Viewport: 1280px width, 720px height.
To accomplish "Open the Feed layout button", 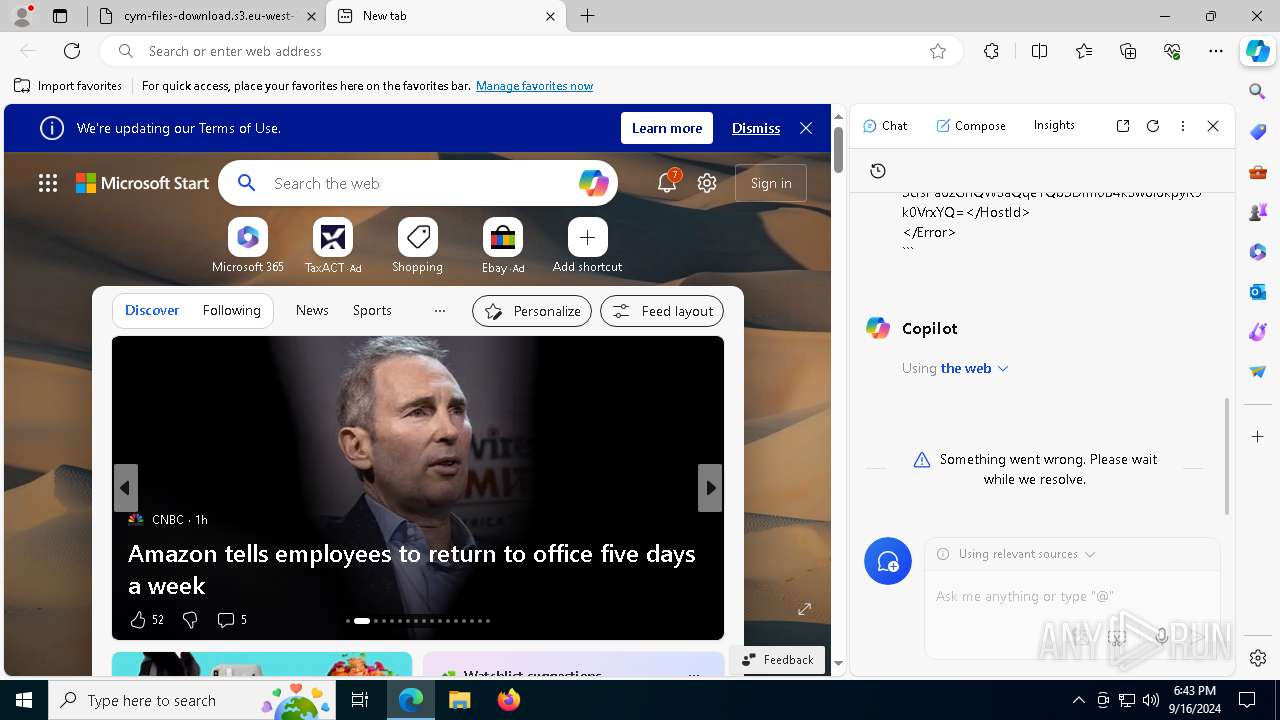I will pos(662,311).
